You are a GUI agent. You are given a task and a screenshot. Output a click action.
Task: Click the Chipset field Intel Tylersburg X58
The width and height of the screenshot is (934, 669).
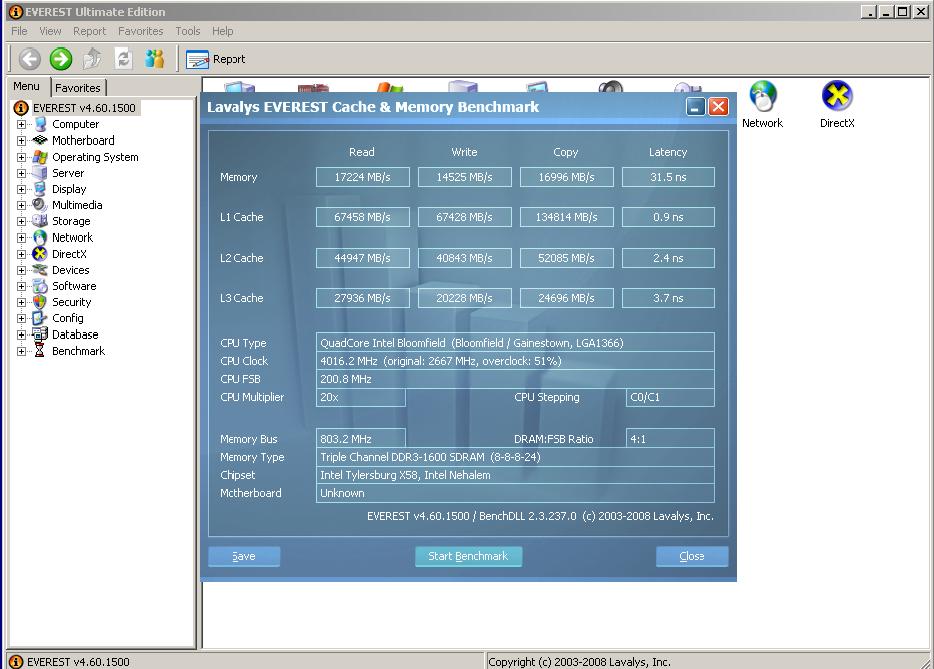(515, 475)
